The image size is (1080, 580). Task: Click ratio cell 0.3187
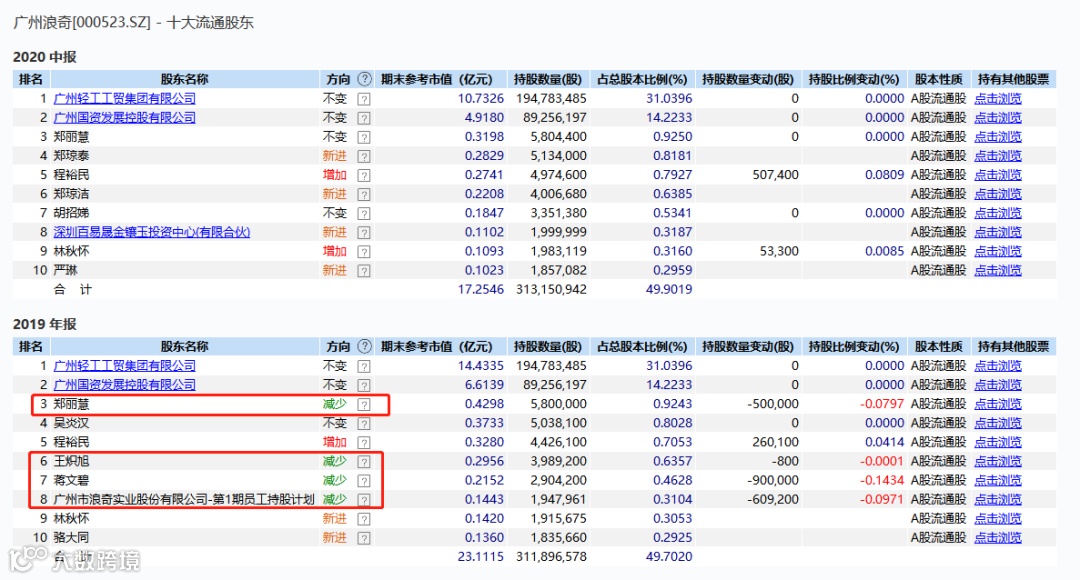click(x=673, y=232)
